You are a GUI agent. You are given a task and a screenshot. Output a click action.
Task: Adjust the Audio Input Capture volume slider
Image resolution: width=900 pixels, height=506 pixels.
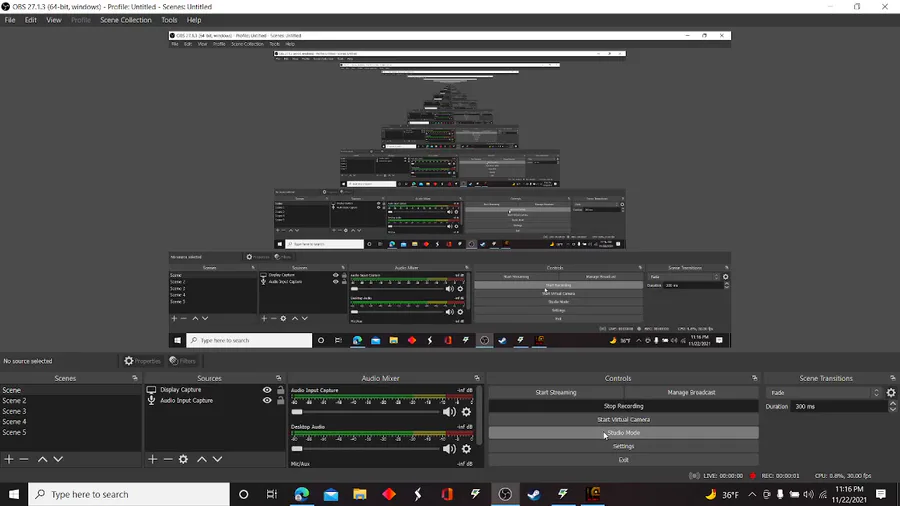[x=365, y=412]
